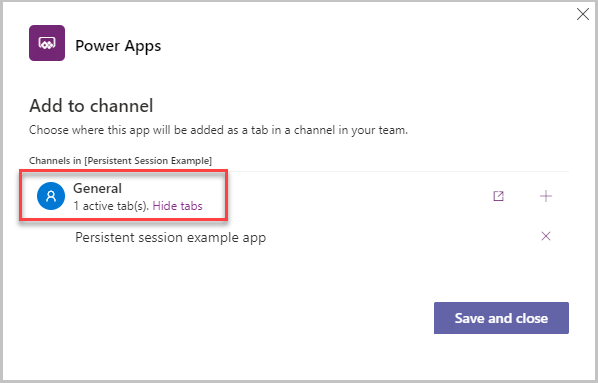Click the Hide tabs link
This screenshot has height=383, width=598.
pos(177,206)
